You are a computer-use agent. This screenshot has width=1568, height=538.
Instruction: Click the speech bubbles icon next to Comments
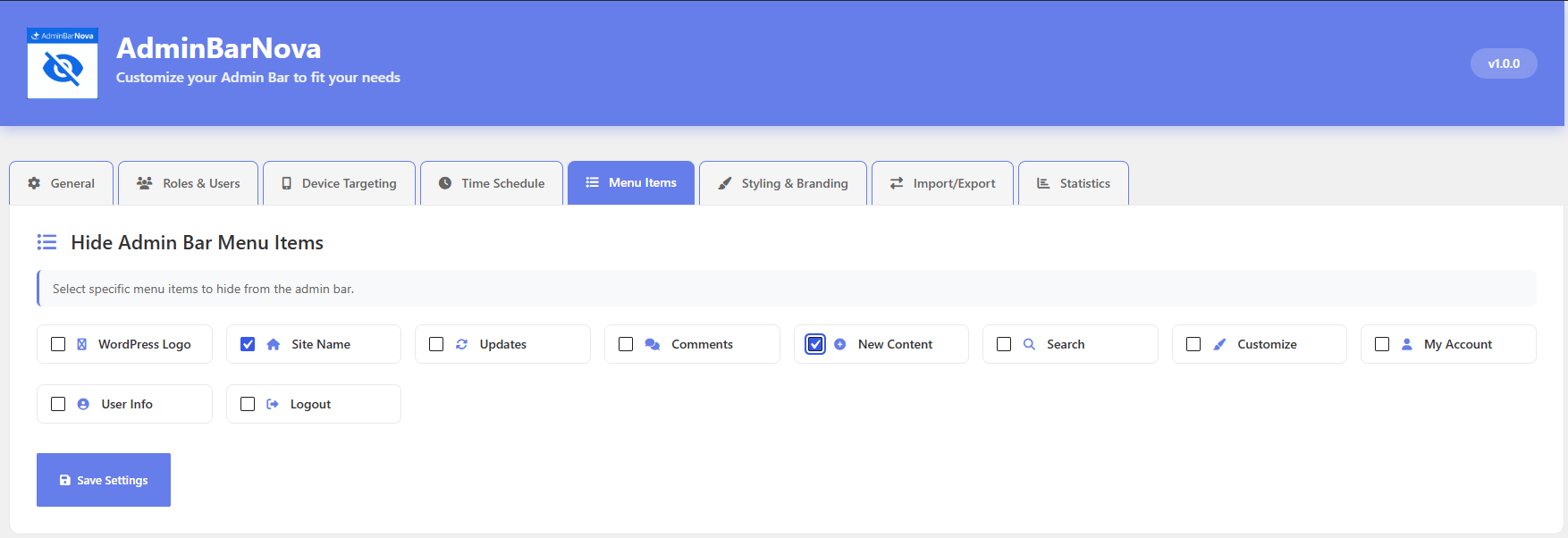point(653,344)
